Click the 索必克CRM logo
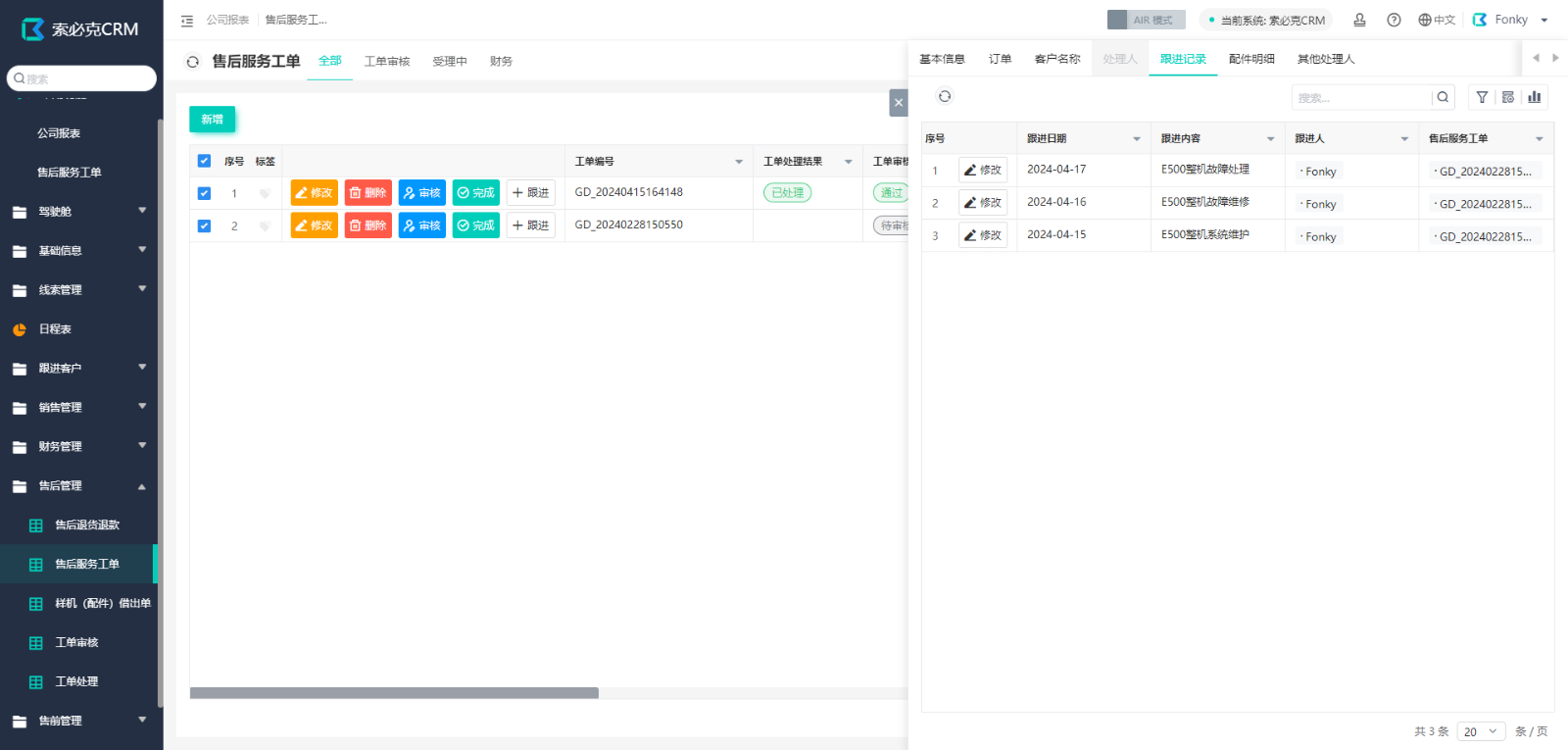This screenshot has width=1568, height=750. coord(80,29)
